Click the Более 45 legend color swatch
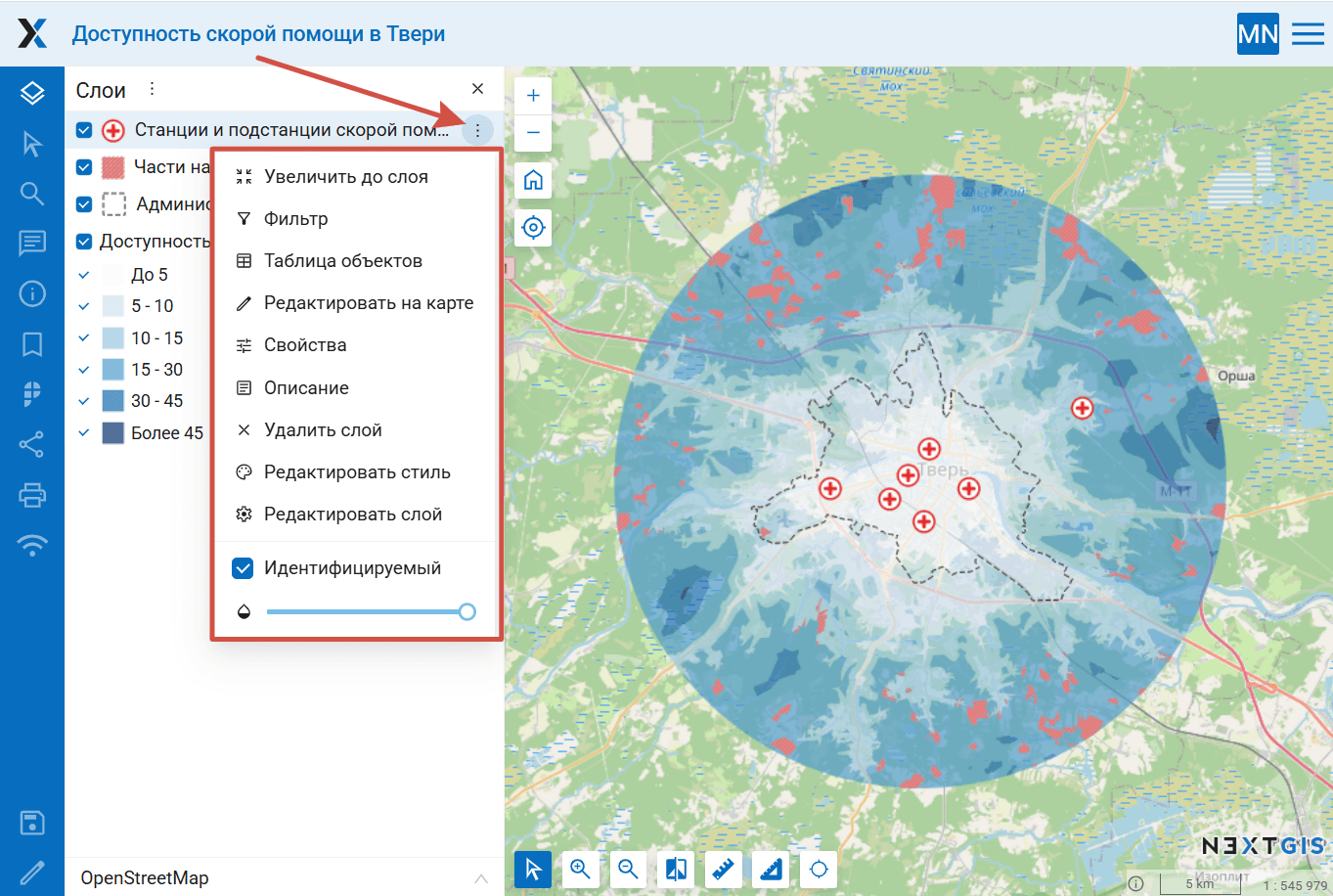The width and height of the screenshot is (1333, 896). click(113, 433)
